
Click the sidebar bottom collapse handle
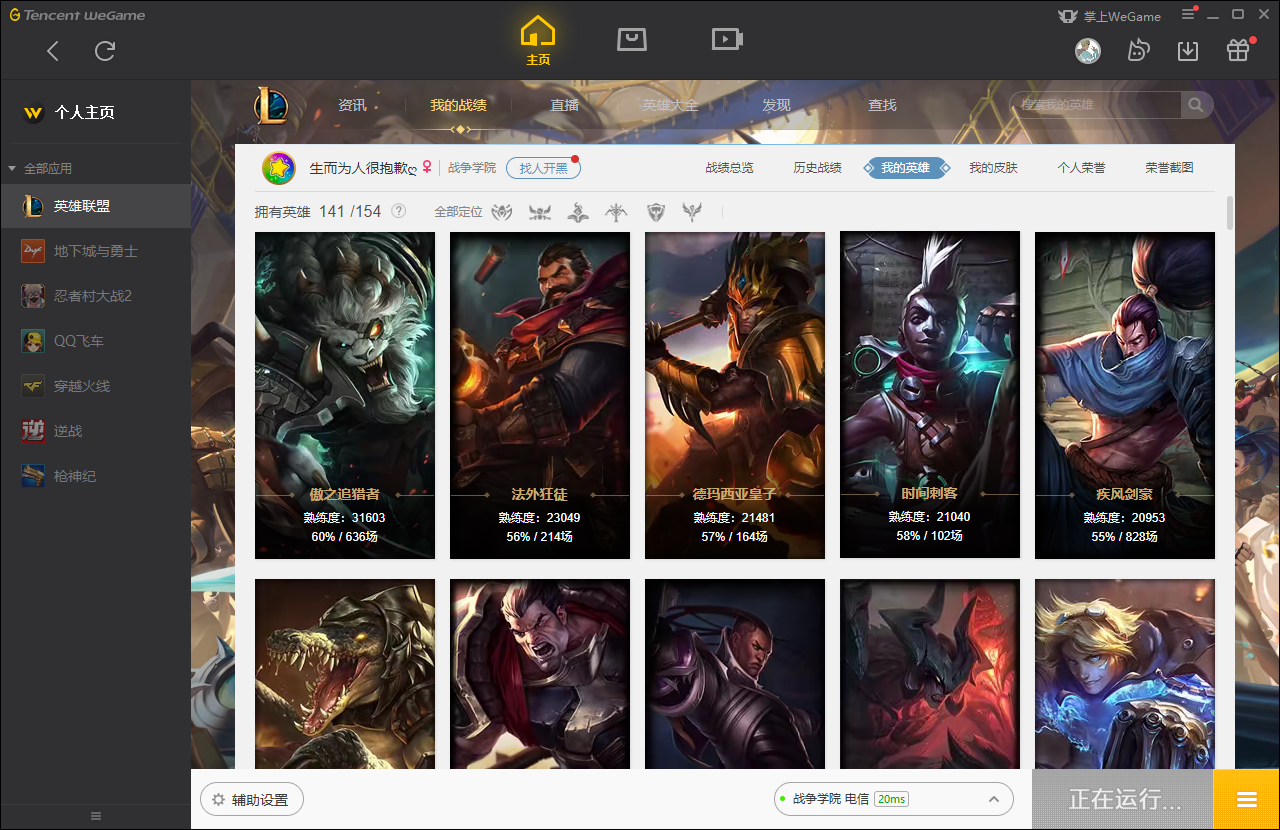pos(96,816)
